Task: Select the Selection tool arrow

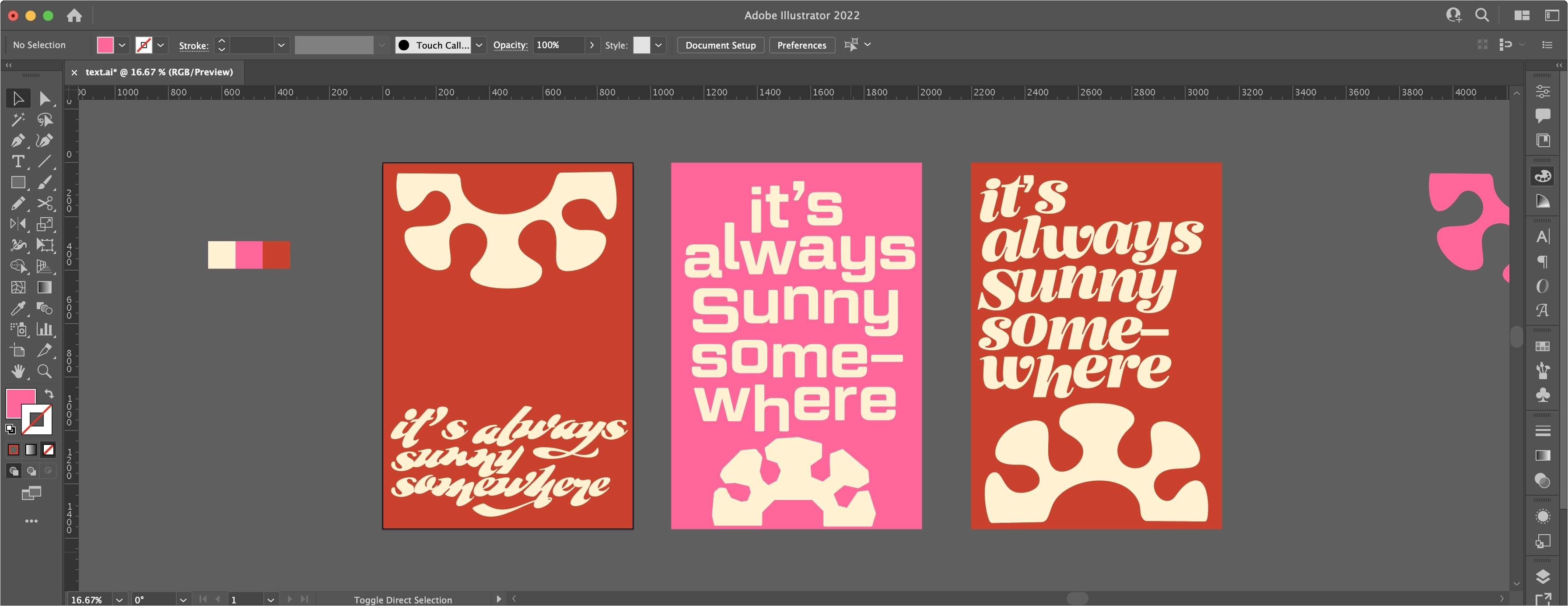Action: pyautogui.click(x=18, y=98)
